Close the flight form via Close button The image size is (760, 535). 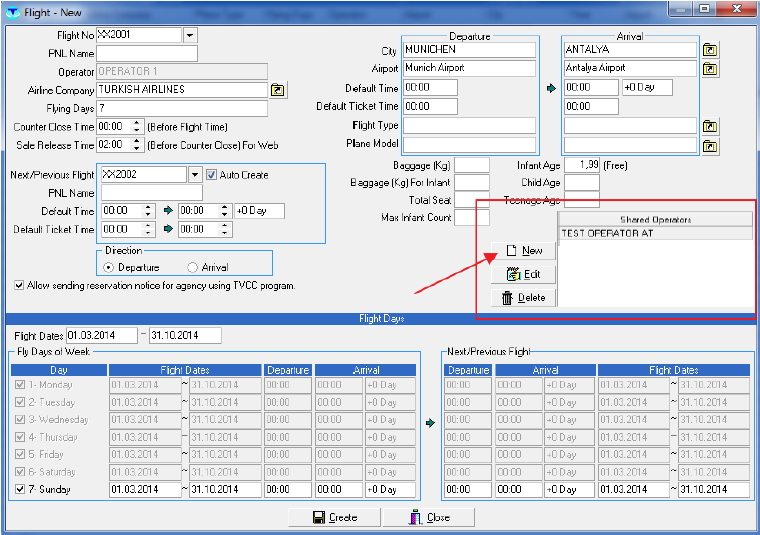(x=430, y=517)
